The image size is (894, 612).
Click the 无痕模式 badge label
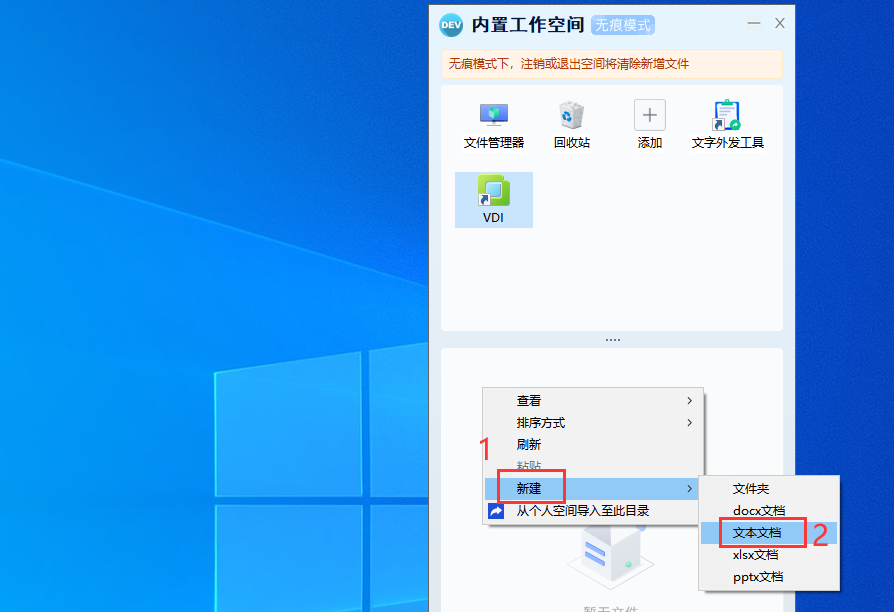[623, 25]
